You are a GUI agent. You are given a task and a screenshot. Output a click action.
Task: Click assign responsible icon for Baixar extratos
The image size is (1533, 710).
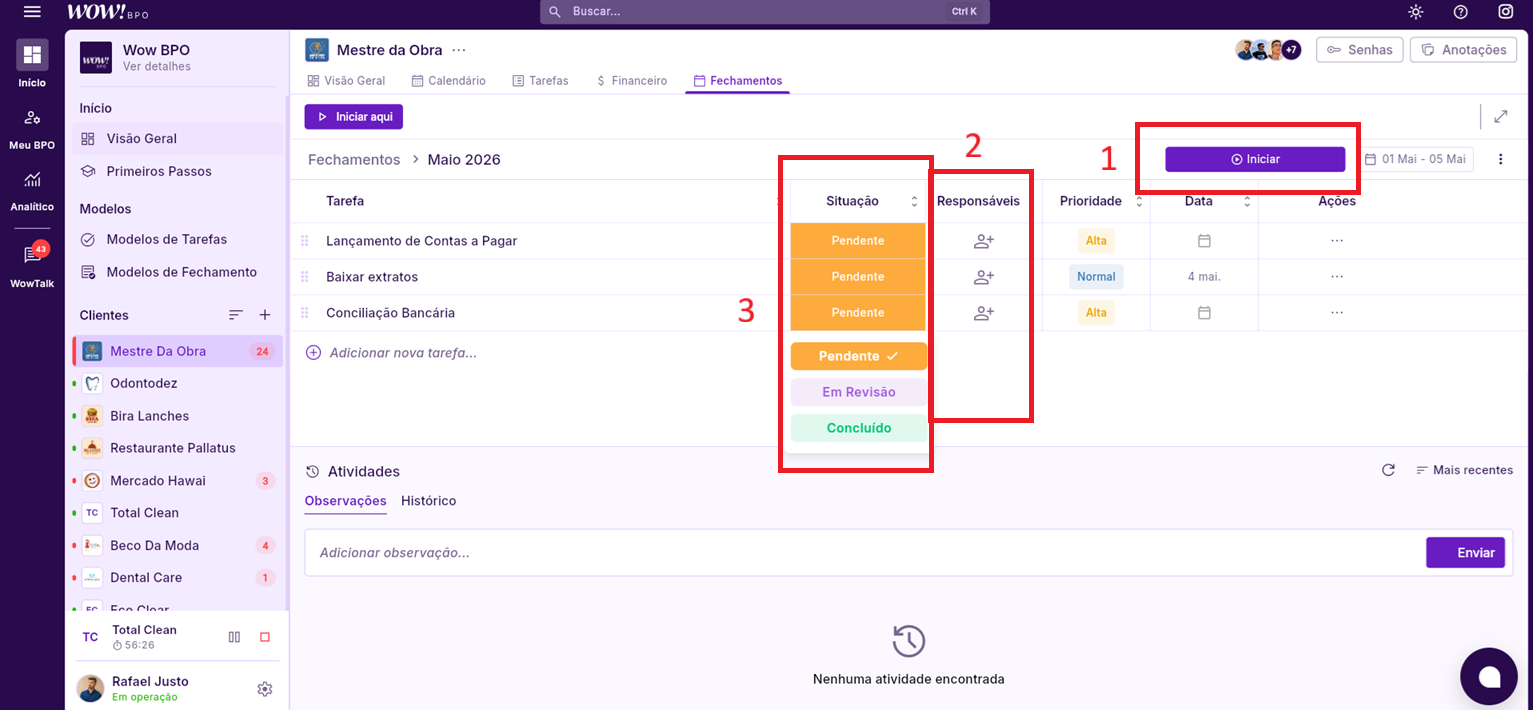coord(983,277)
